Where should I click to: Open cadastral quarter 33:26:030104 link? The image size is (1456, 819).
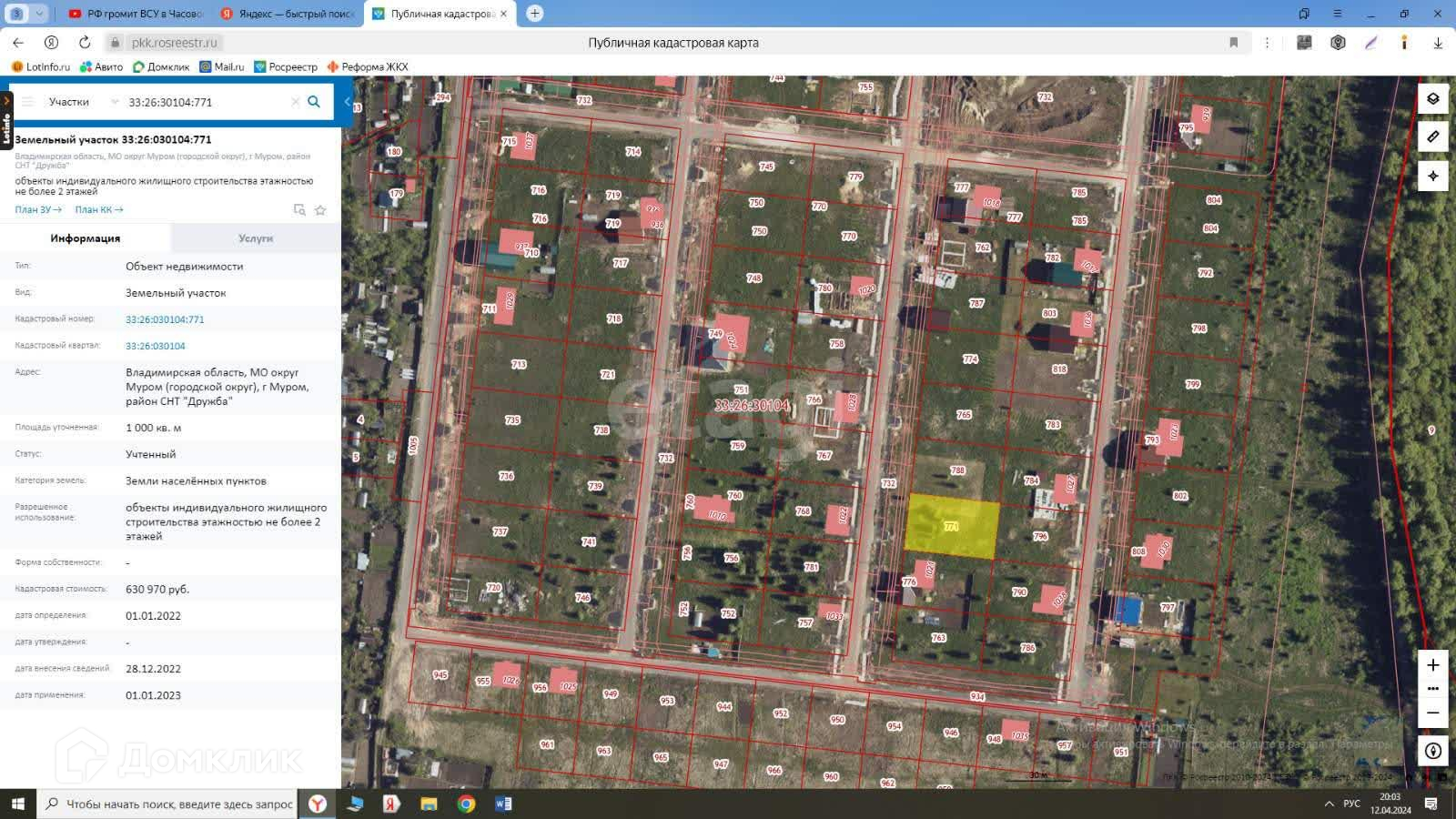click(x=156, y=346)
